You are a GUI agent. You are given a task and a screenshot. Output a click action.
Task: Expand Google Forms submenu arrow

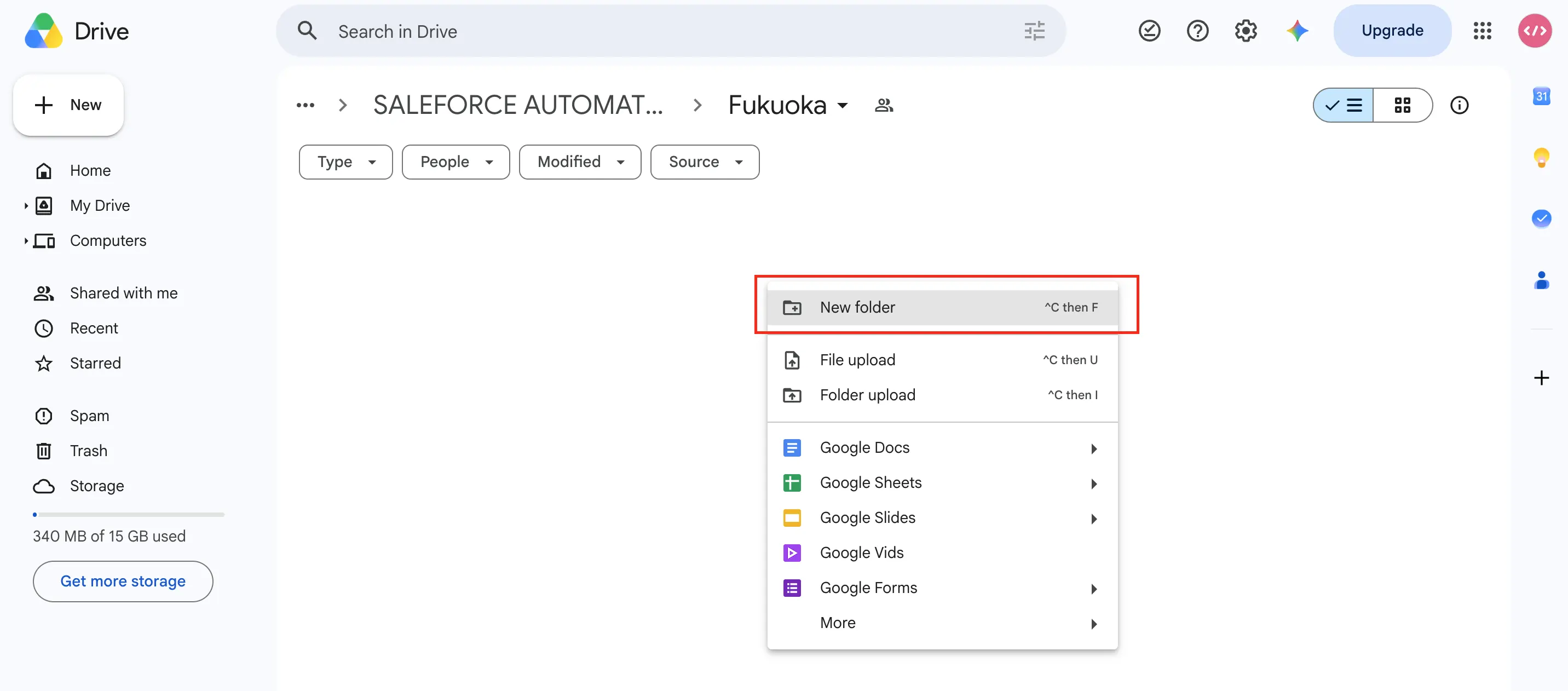pyautogui.click(x=1094, y=589)
